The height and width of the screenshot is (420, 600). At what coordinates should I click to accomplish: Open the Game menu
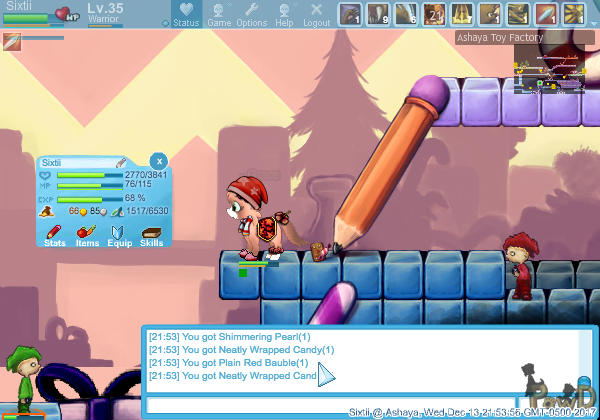tap(219, 14)
